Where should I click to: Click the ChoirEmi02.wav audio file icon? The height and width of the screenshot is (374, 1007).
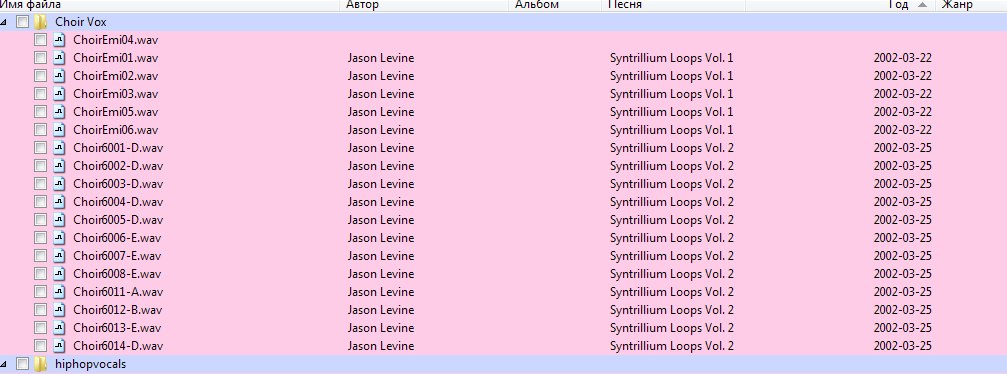tap(59, 76)
